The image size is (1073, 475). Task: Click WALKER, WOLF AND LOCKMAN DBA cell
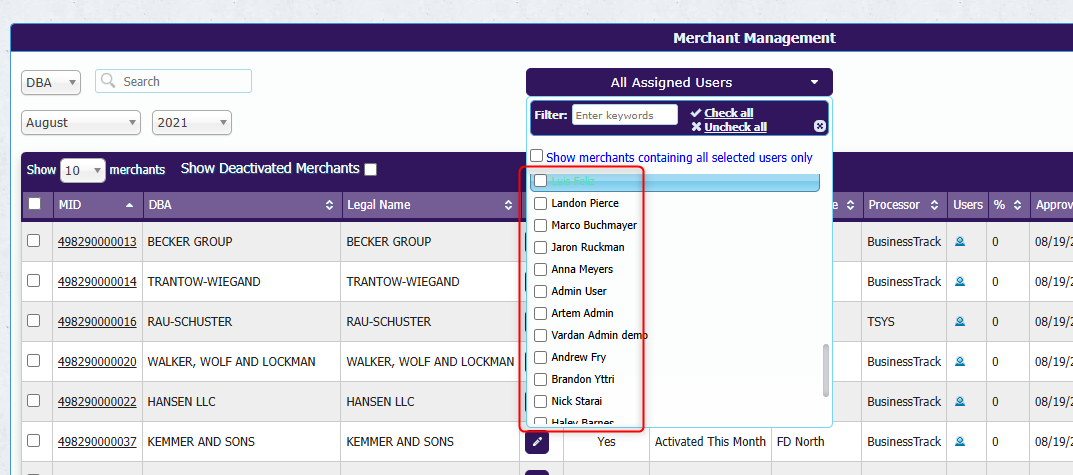(242, 361)
